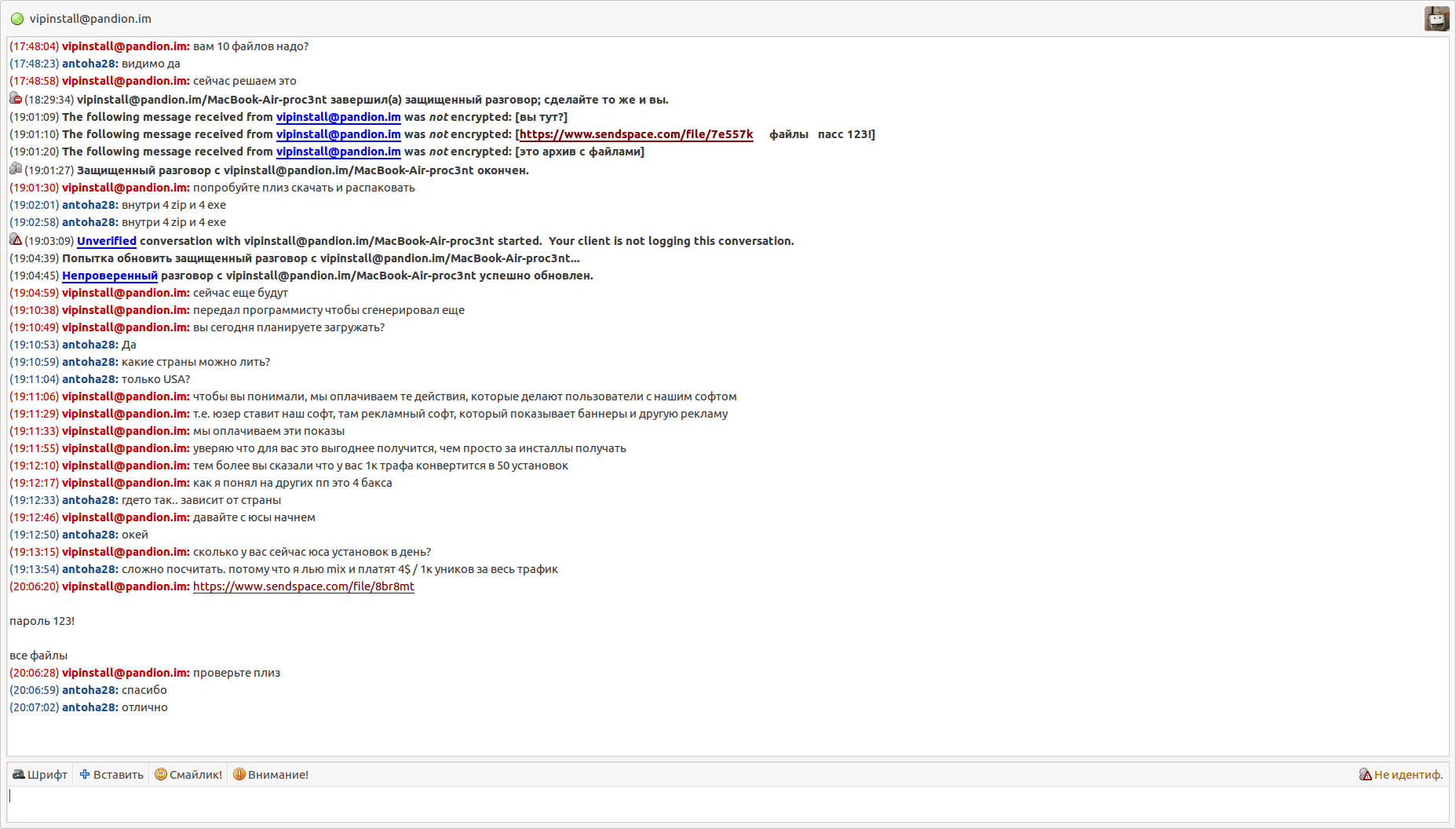Click message "видимо да"
Screen dimensions: 1456x829
151,64
